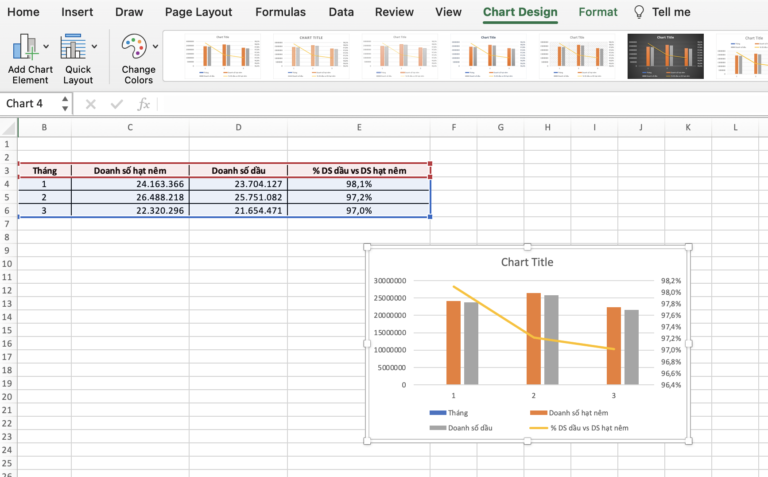This screenshot has width=768, height=477.
Task: Select column E header
Action: (x=359, y=128)
